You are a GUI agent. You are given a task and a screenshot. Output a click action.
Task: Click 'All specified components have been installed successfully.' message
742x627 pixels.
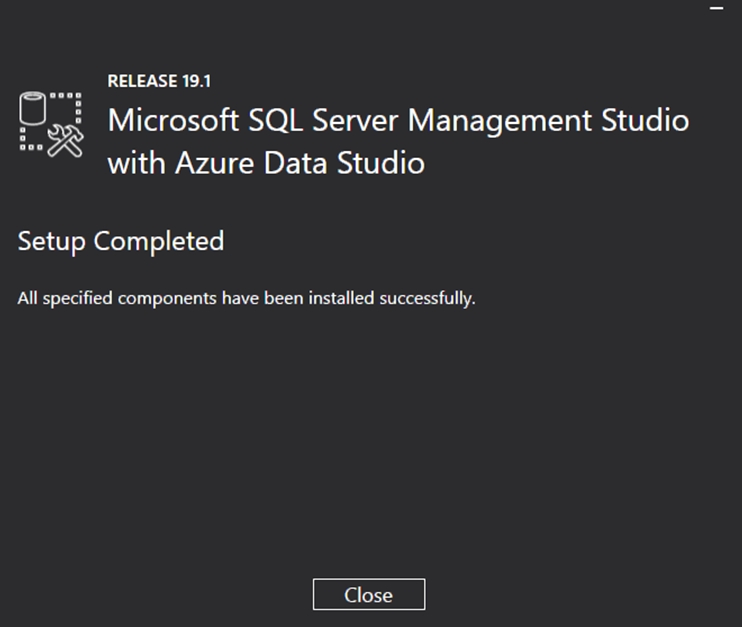247,299
